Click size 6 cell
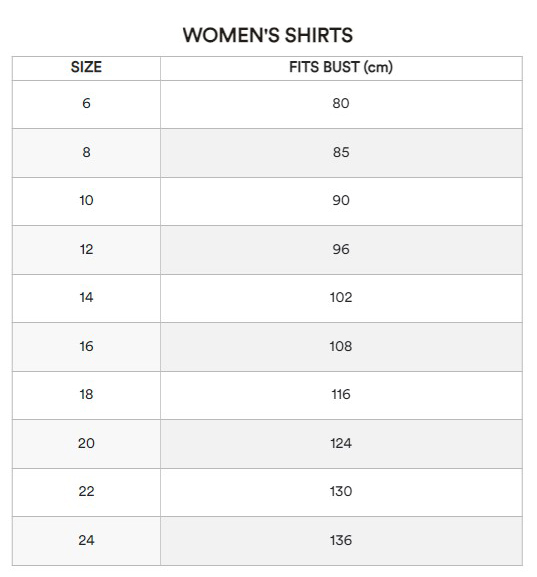This screenshot has width=537, height=577. 86,103
